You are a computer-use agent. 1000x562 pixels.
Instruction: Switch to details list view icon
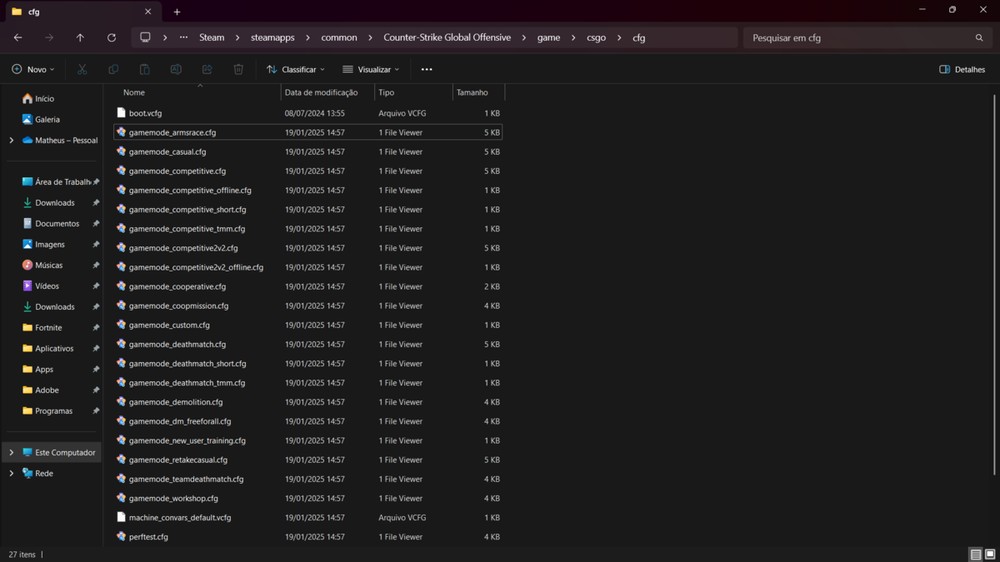[975, 554]
